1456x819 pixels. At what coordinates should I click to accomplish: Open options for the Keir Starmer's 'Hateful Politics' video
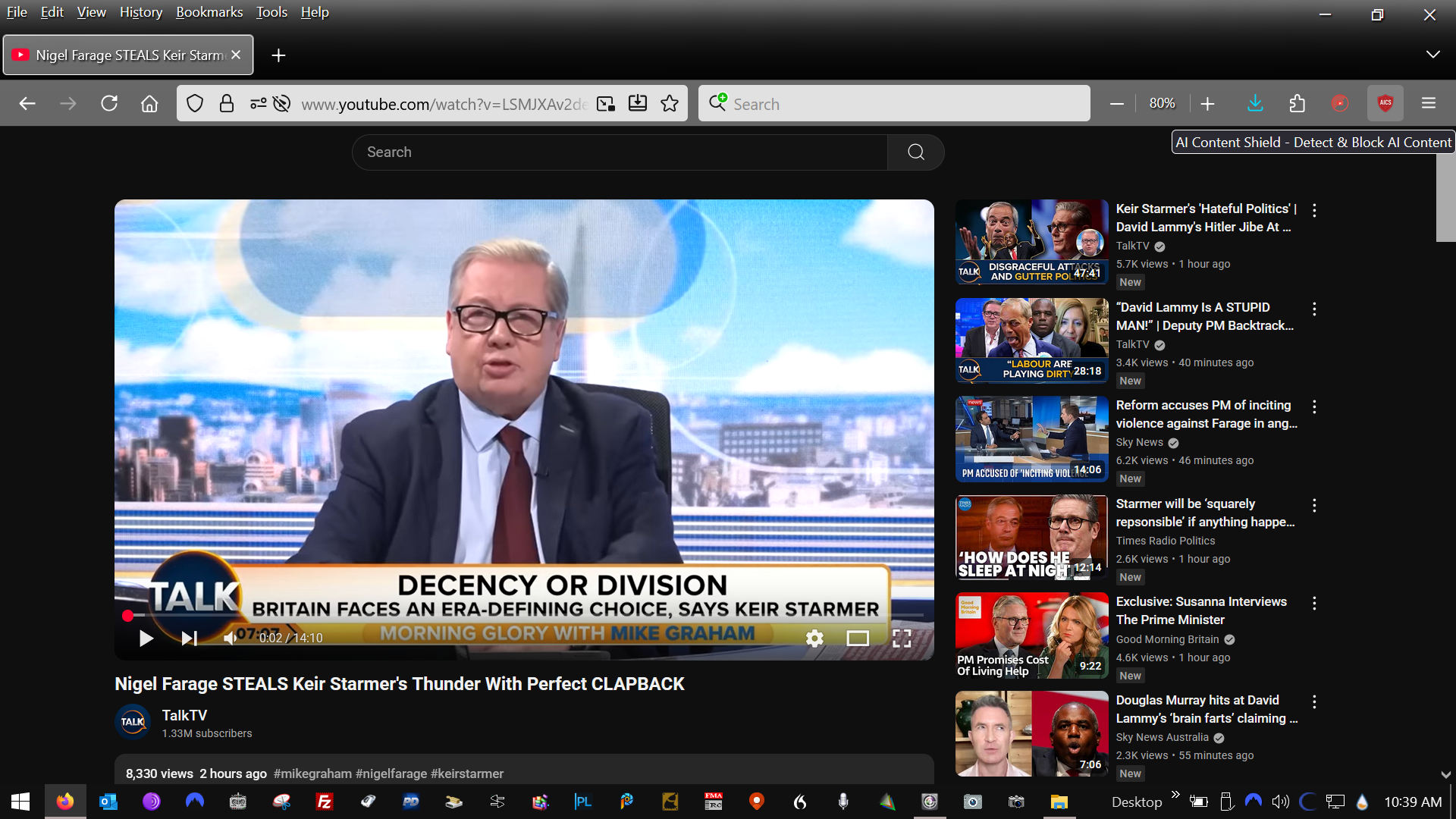tap(1314, 211)
